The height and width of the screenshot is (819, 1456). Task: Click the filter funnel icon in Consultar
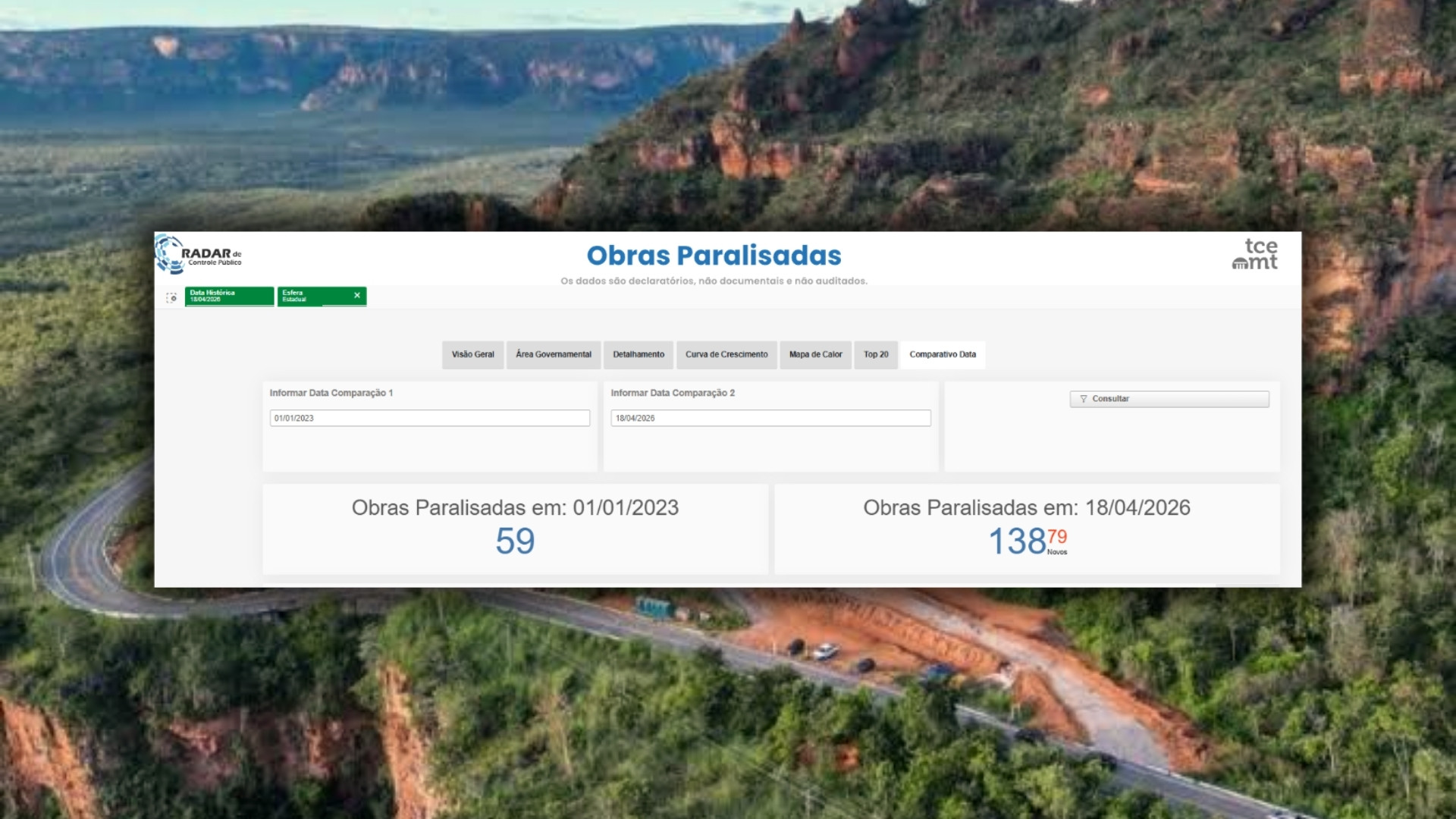(x=1084, y=399)
